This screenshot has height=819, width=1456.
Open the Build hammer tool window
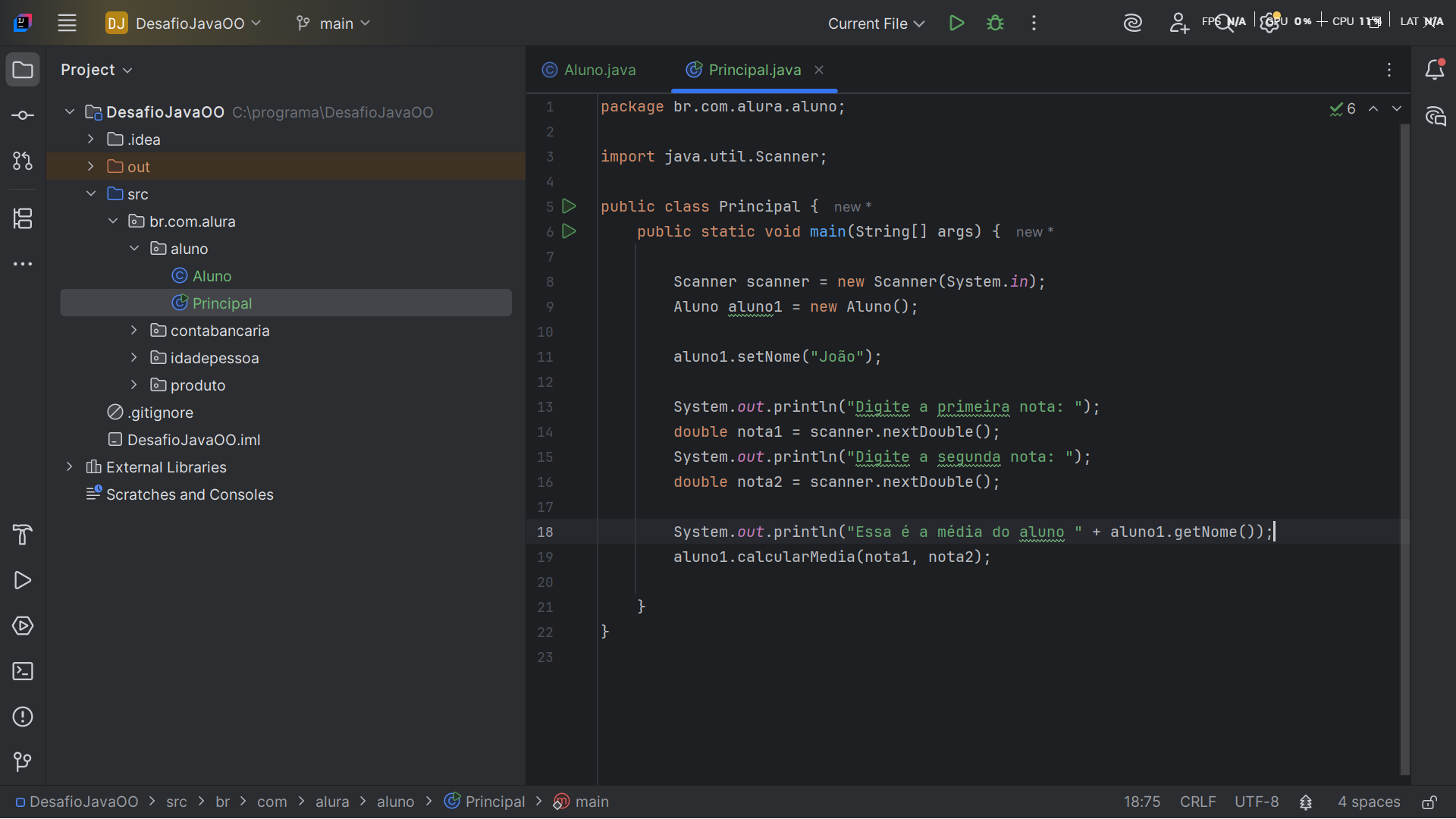[23, 535]
